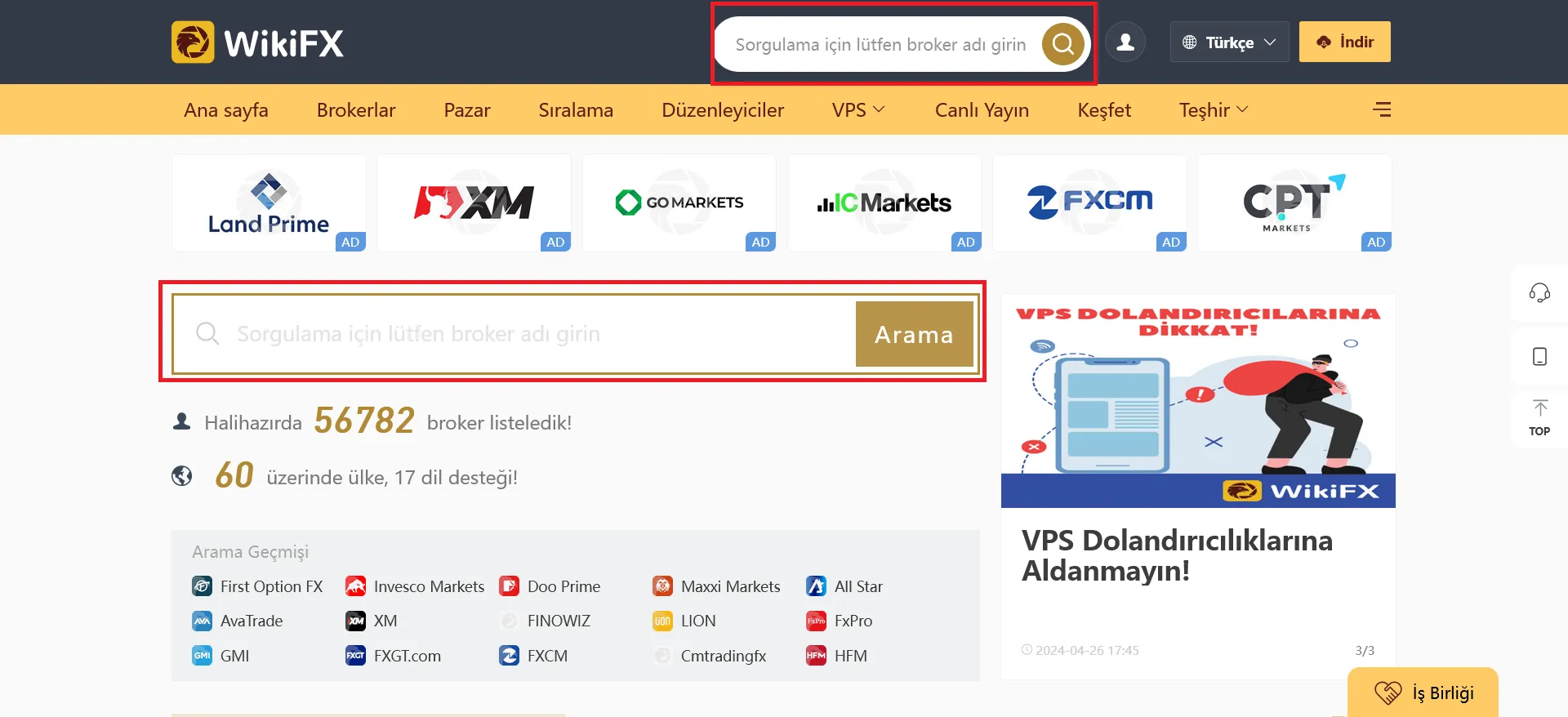The image size is (1568, 717).
Task: Open the FINOWIZ link
Action: (559, 621)
